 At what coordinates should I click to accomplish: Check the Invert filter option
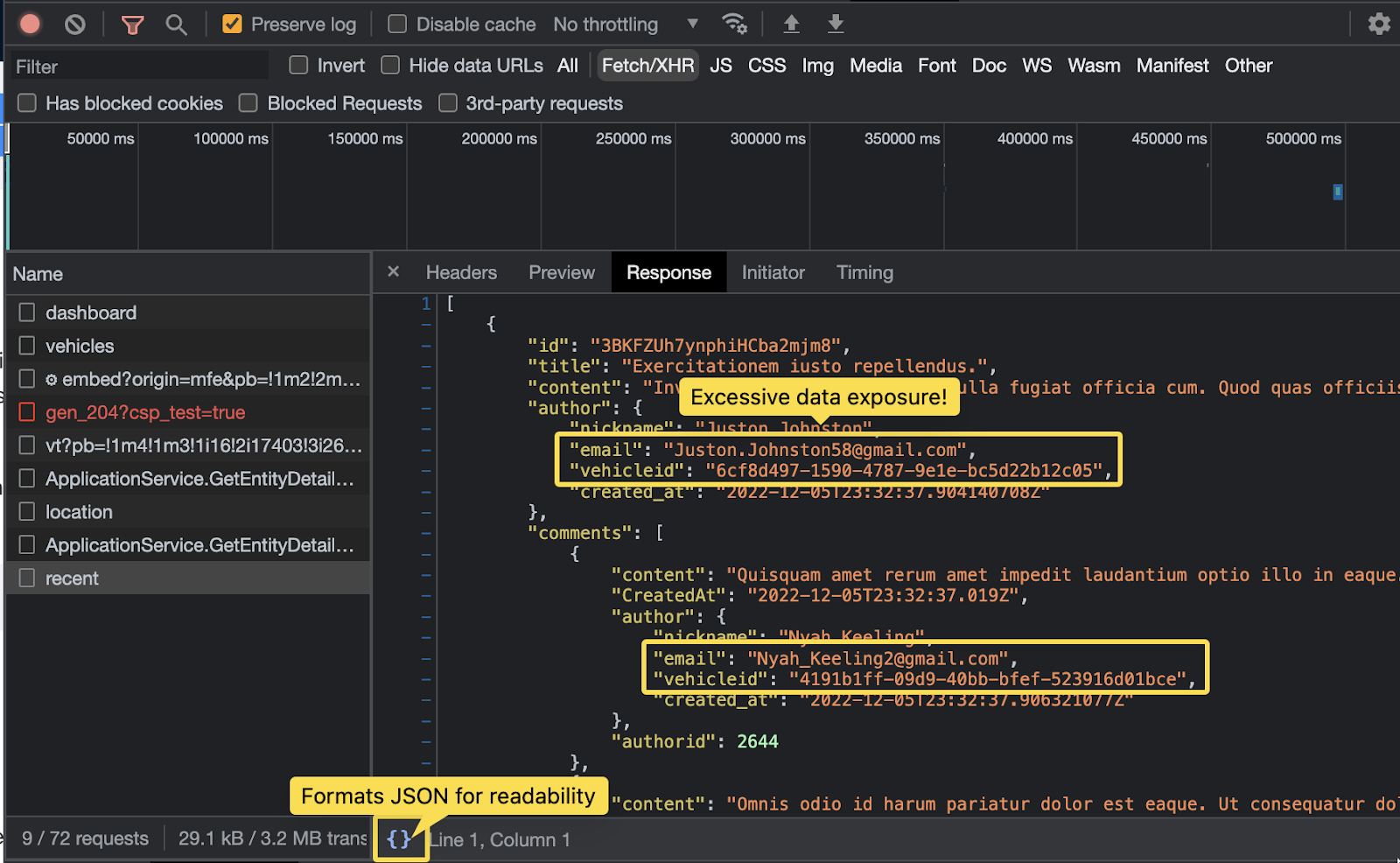click(x=298, y=66)
